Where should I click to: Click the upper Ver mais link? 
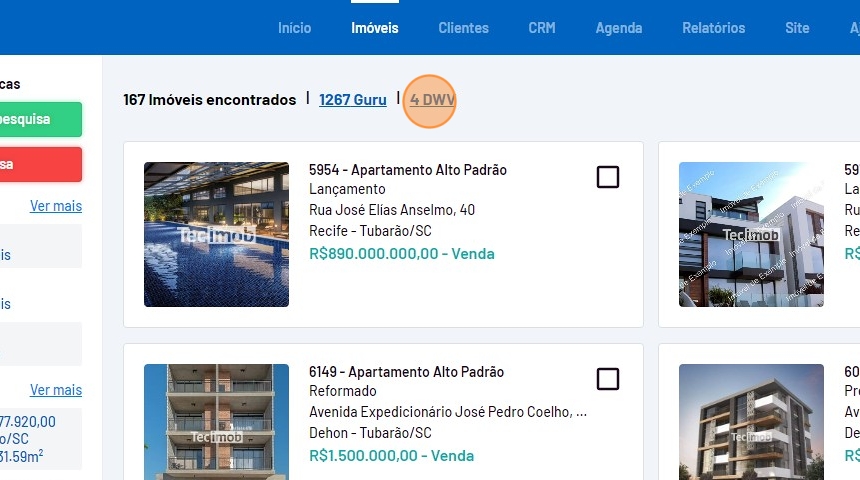56,206
